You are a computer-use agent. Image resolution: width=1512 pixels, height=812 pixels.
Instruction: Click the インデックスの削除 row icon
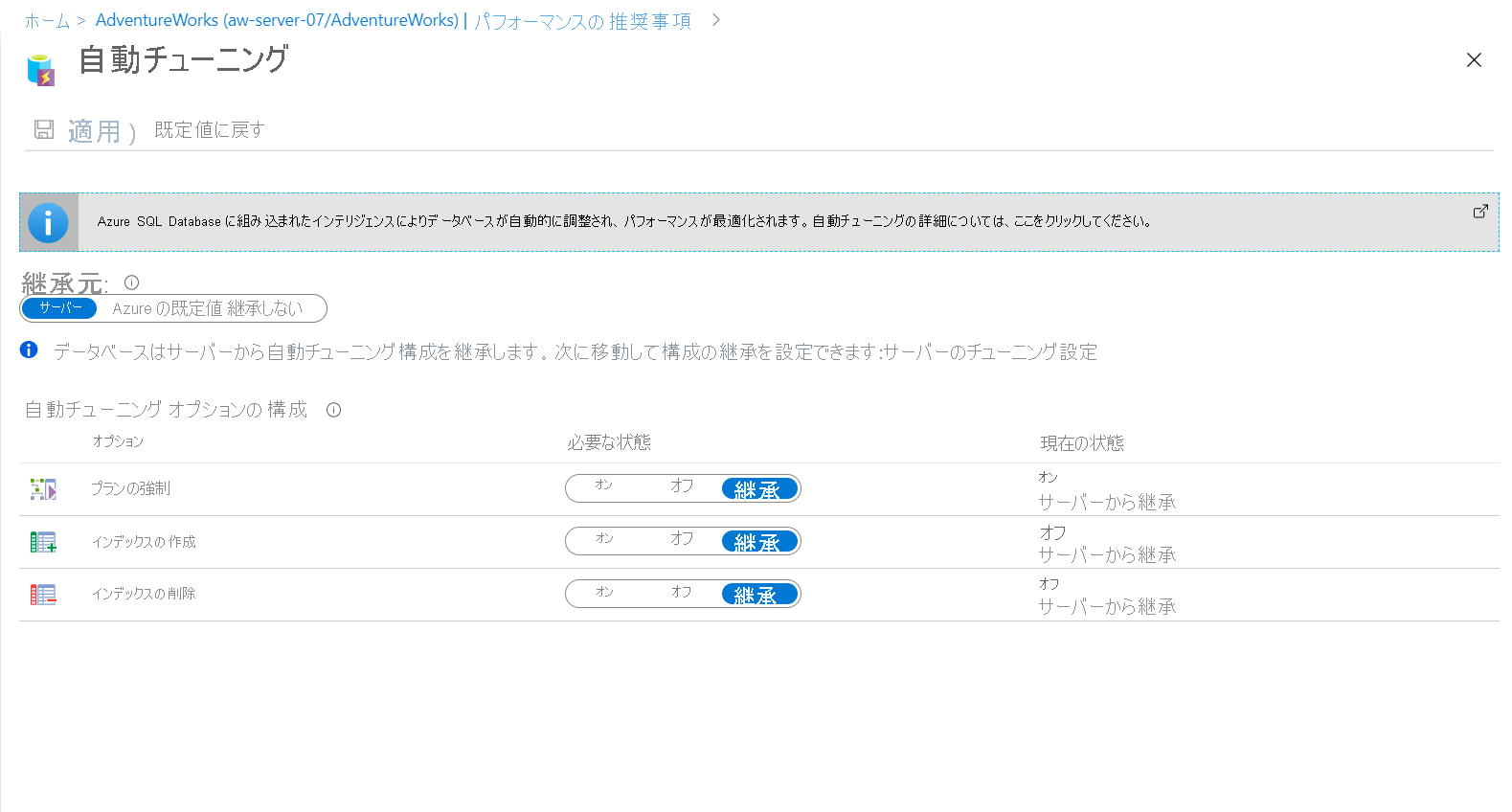pos(43,595)
